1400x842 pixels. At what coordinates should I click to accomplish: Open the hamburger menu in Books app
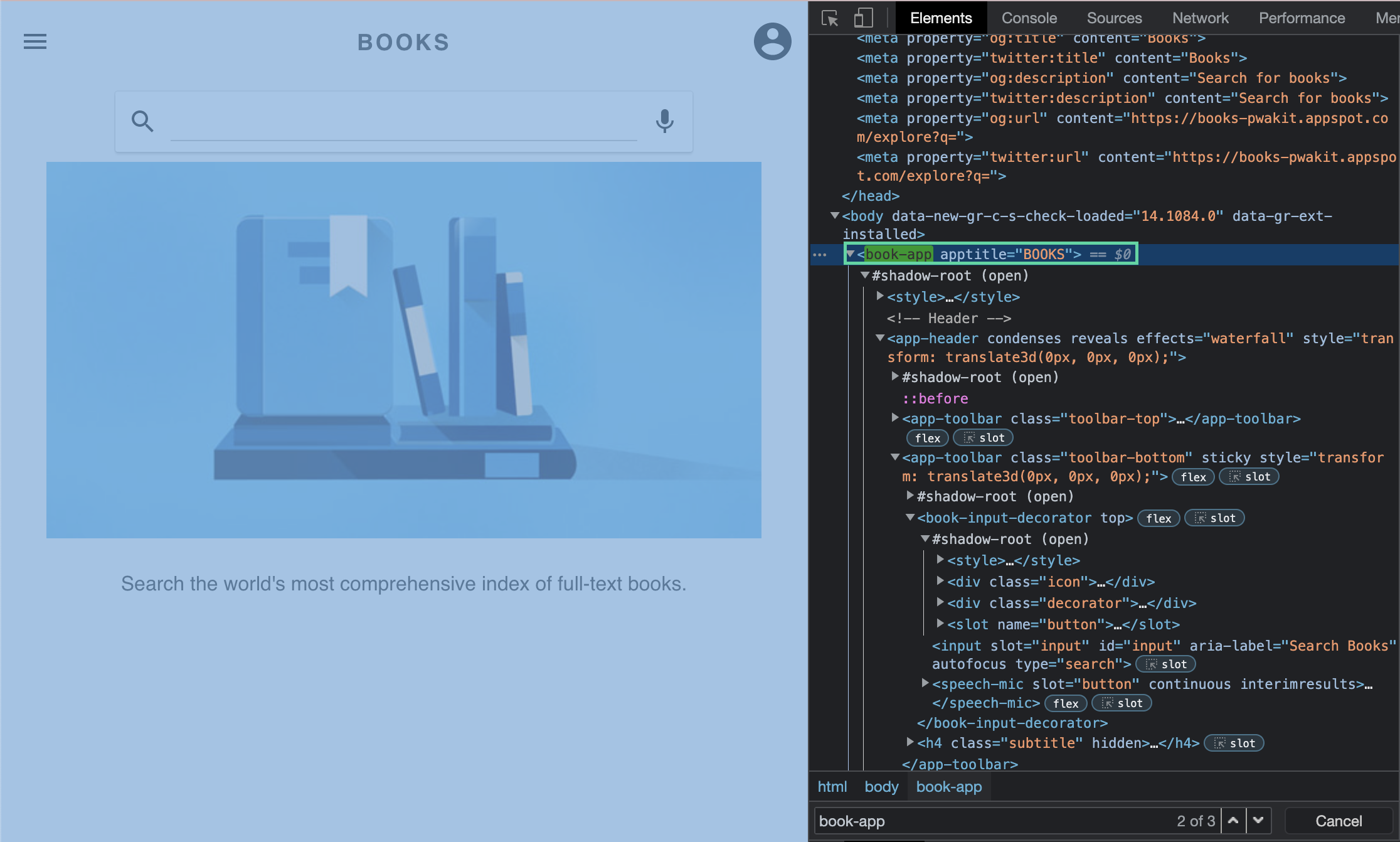(35, 42)
